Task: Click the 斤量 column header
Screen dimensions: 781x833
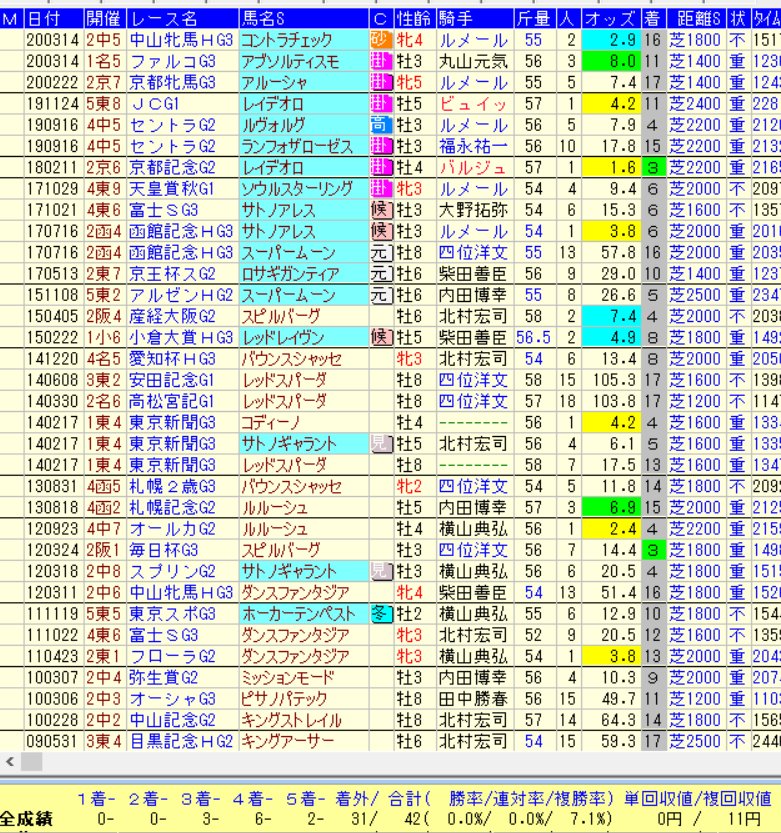Action: point(535,19)
